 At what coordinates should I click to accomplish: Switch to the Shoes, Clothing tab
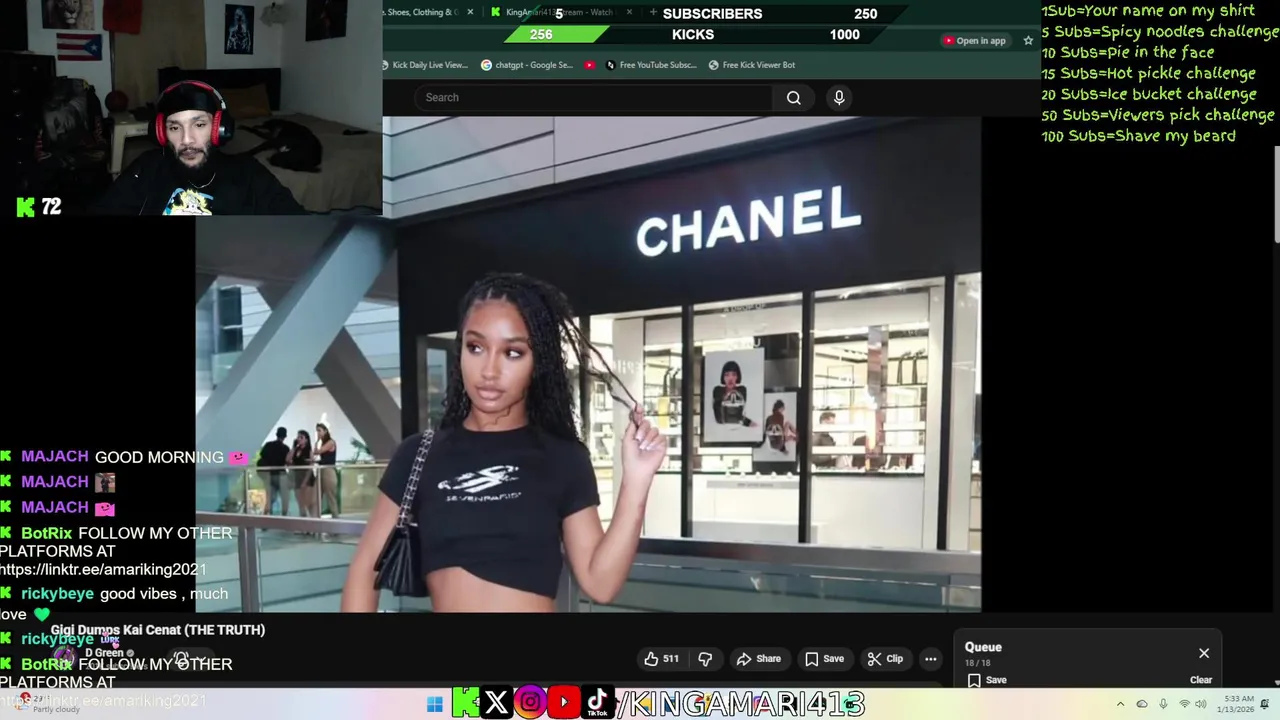click(x=420, y=12)
